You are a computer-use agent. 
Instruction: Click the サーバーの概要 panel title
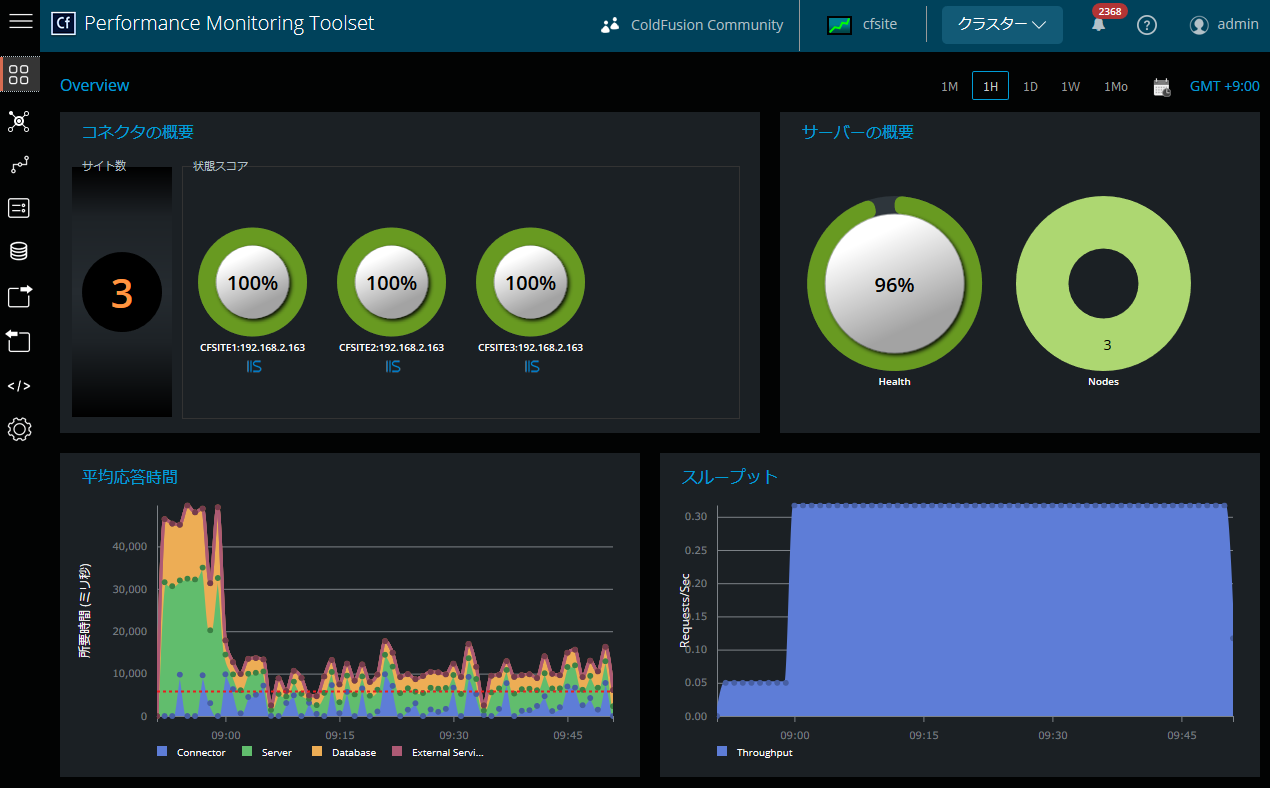pyautogui.click(x=858, y=132)
